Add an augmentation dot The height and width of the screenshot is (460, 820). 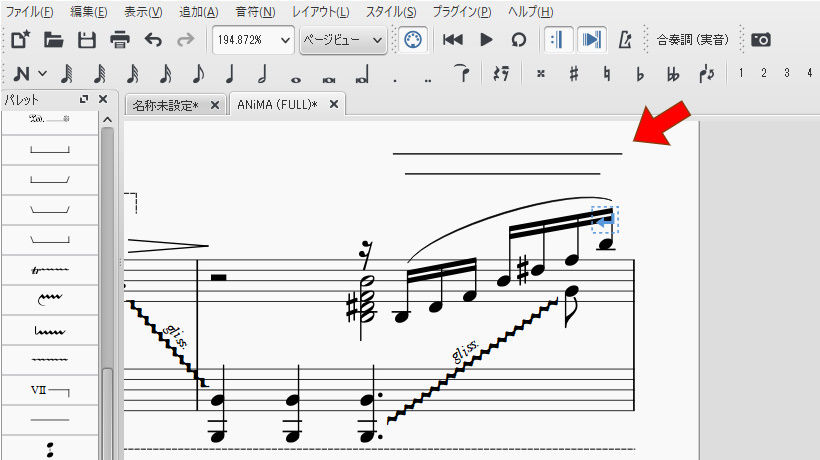(x=395, y=80)
